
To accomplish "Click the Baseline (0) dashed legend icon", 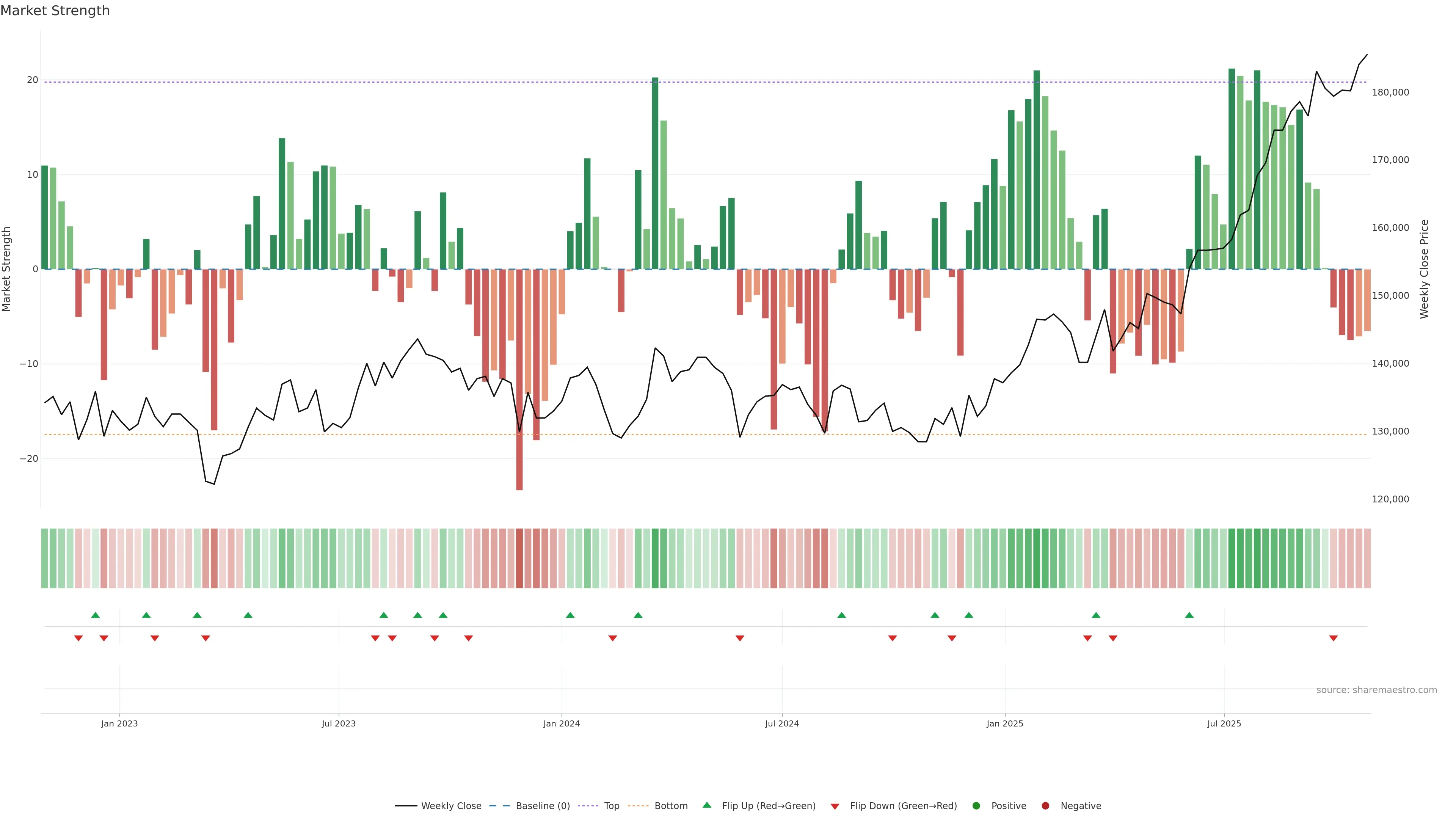I will [499, 806].
